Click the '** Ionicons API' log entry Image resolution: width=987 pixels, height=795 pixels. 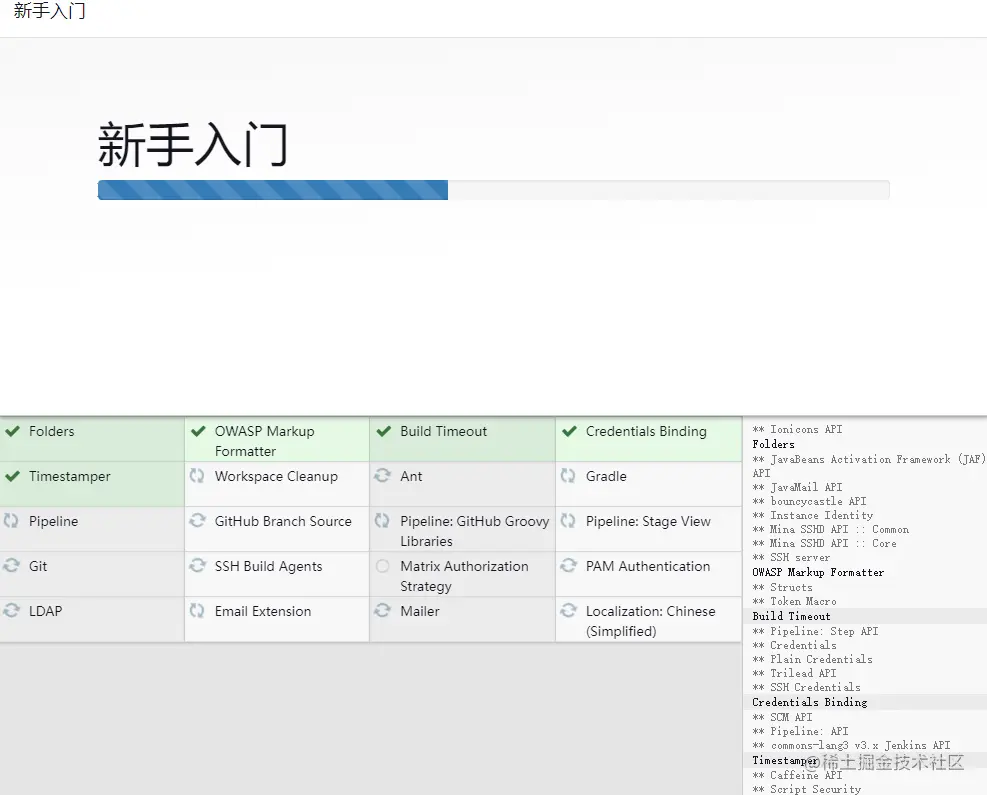pyautogui.click(x=797, y=429)
